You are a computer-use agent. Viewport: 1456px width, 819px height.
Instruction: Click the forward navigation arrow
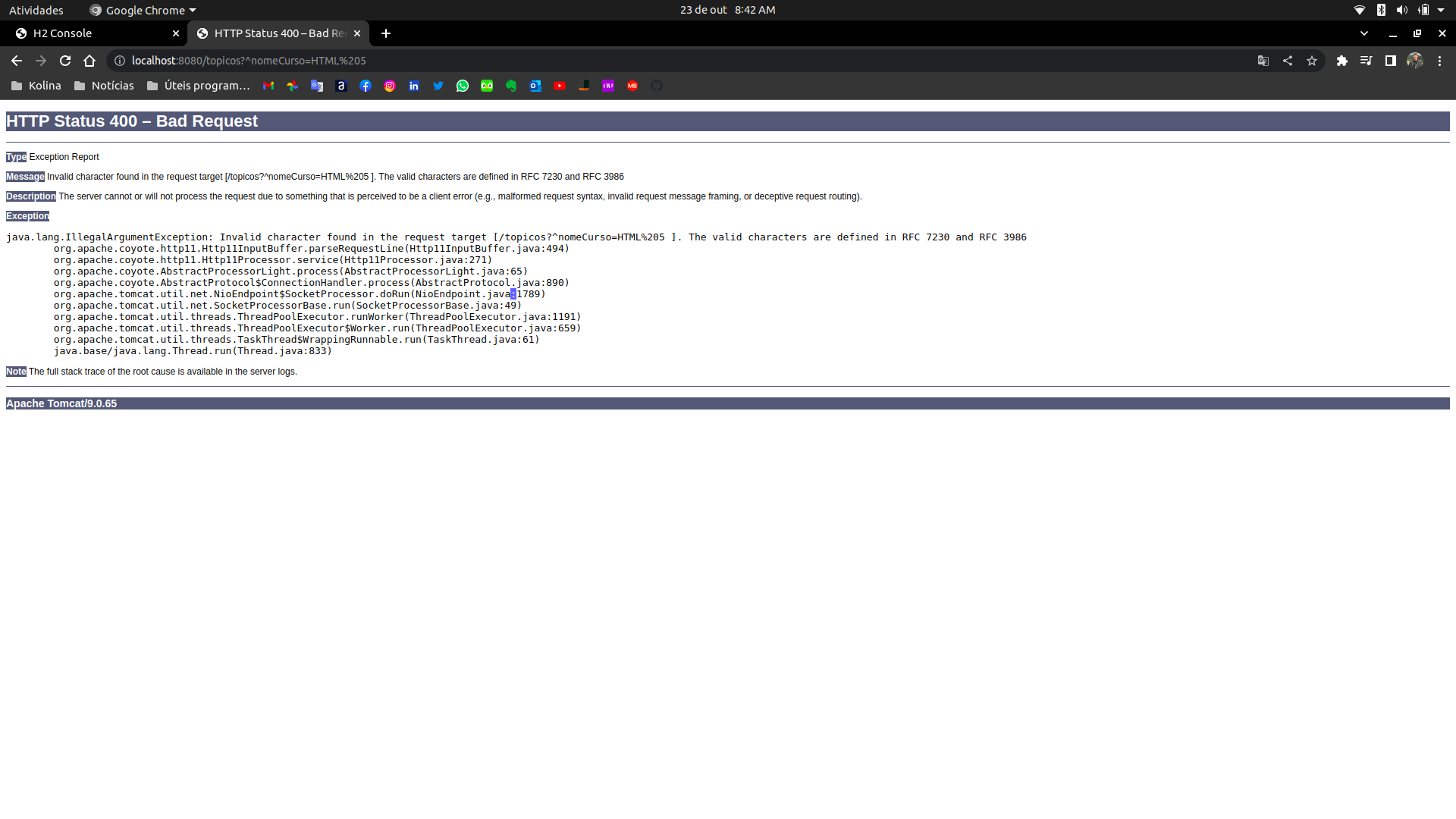(x=40, y=60)
